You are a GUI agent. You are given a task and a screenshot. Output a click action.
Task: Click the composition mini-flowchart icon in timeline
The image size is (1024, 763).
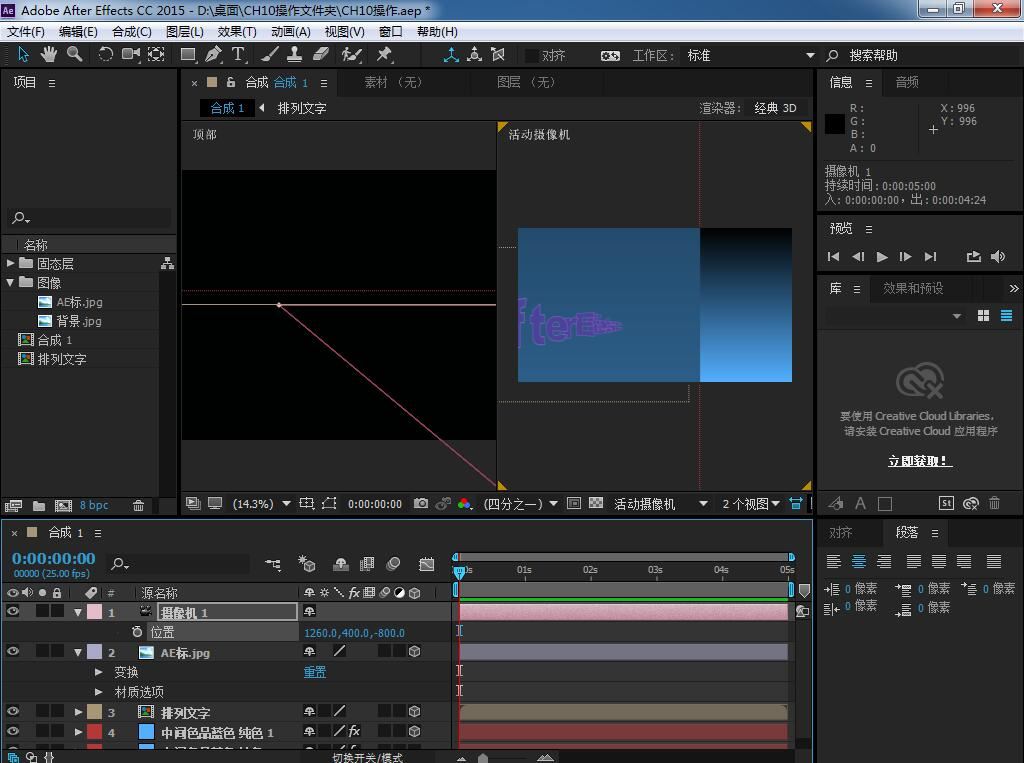pos(273,564)
